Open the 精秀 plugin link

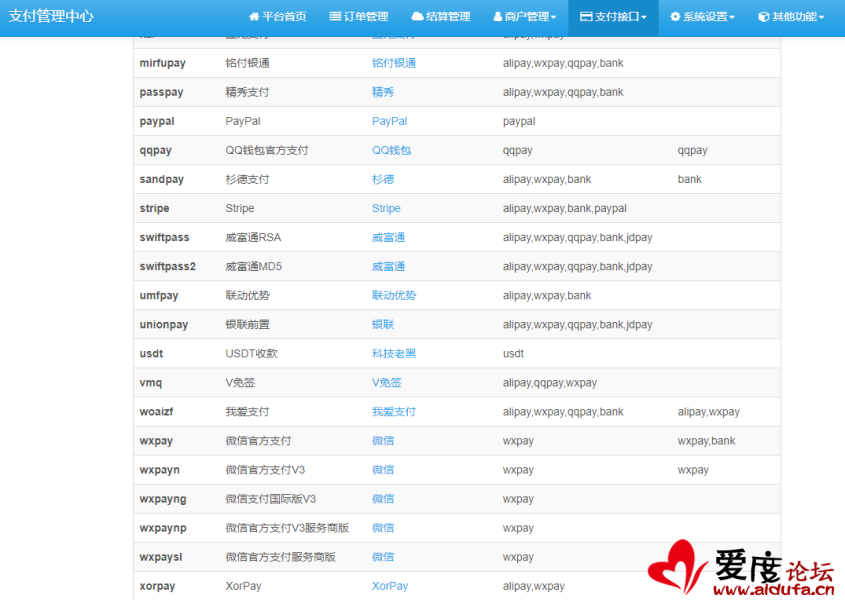click(383, 92)
